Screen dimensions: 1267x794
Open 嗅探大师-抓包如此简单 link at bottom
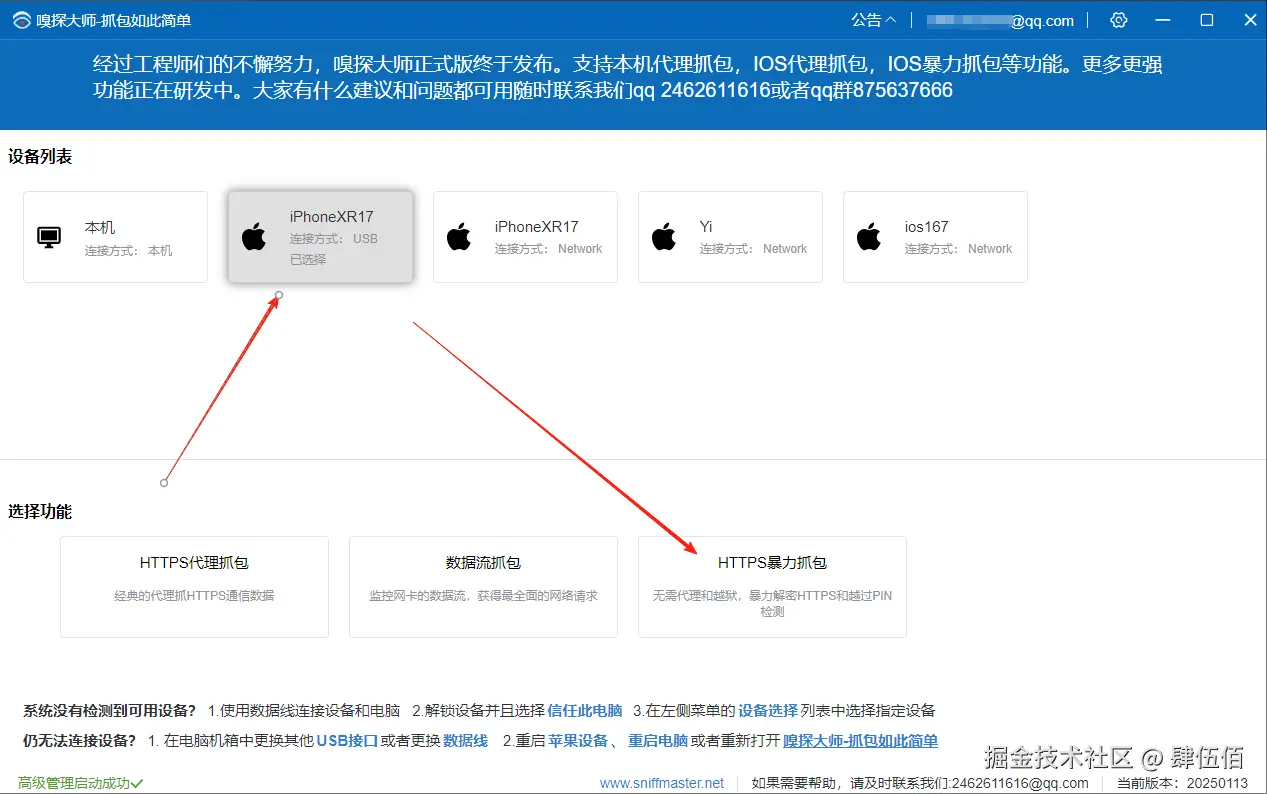[x=860, y=741]
